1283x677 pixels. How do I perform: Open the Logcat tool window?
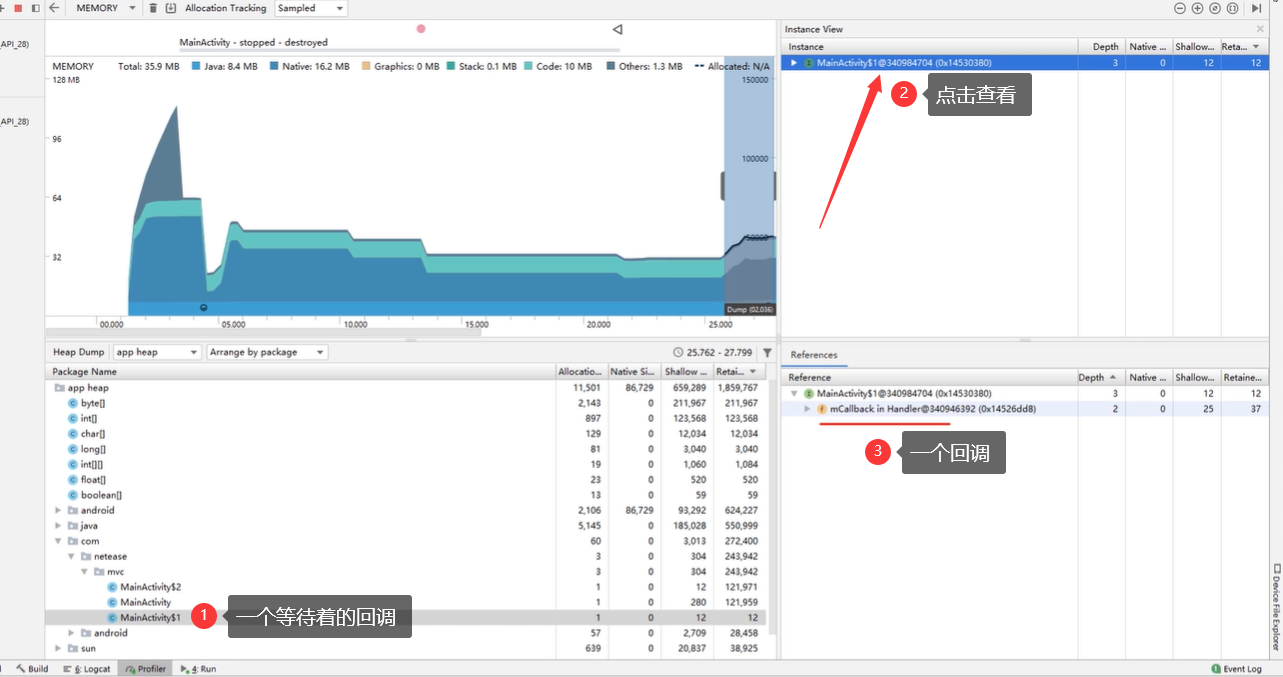pyautogui.click(x=86, y=669)
